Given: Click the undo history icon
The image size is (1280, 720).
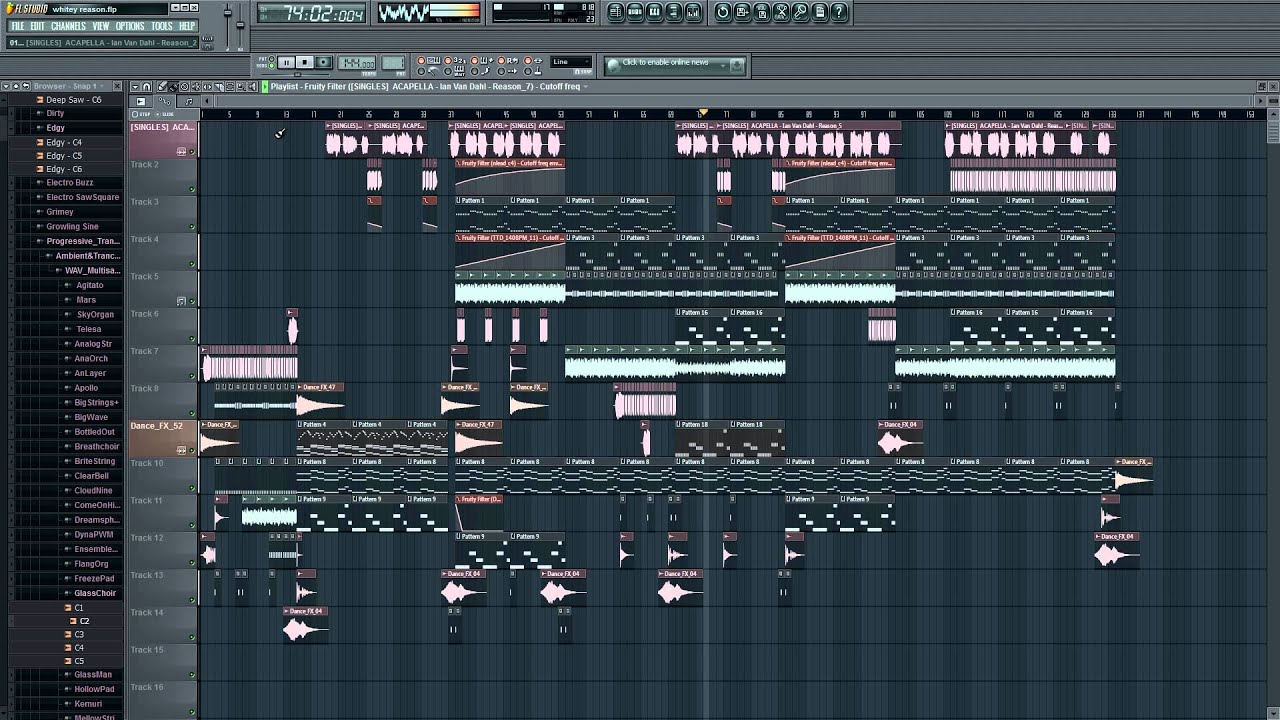Looking at the screenshot, I should coord(722,12).
